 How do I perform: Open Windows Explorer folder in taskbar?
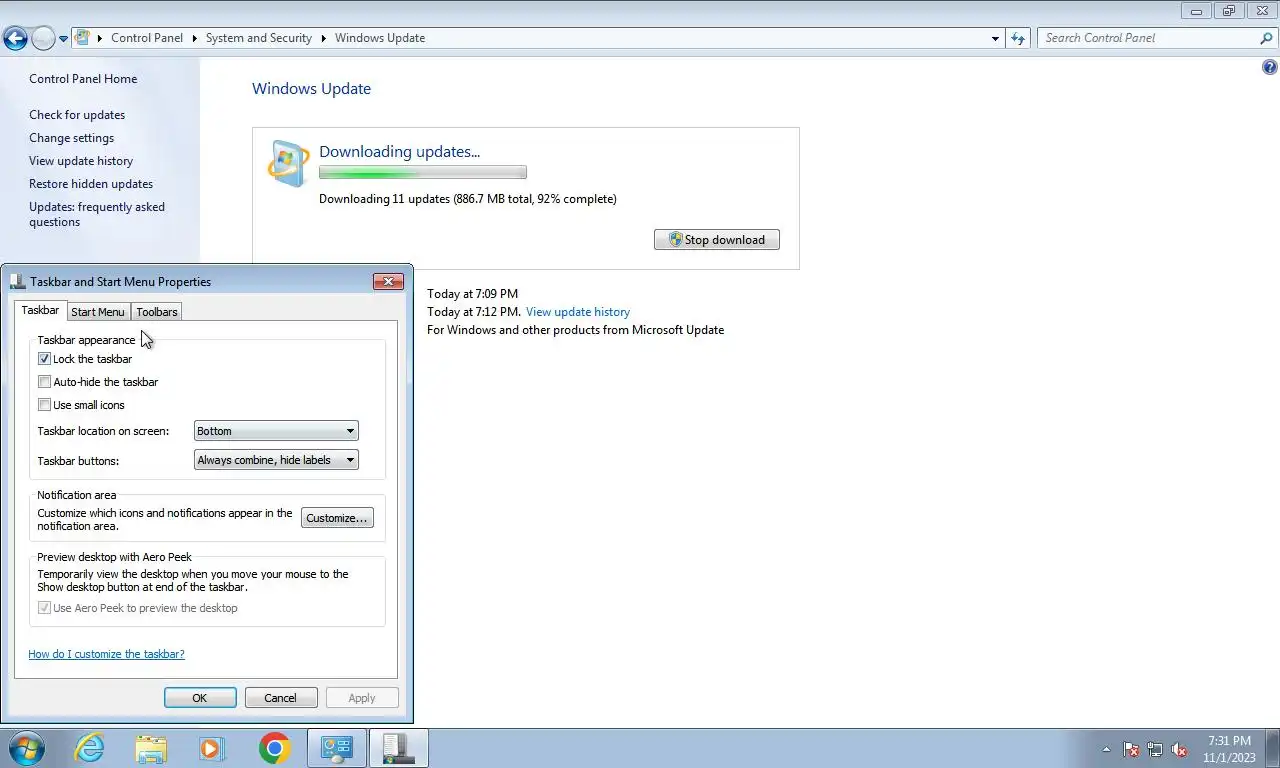tap(151, 748)
